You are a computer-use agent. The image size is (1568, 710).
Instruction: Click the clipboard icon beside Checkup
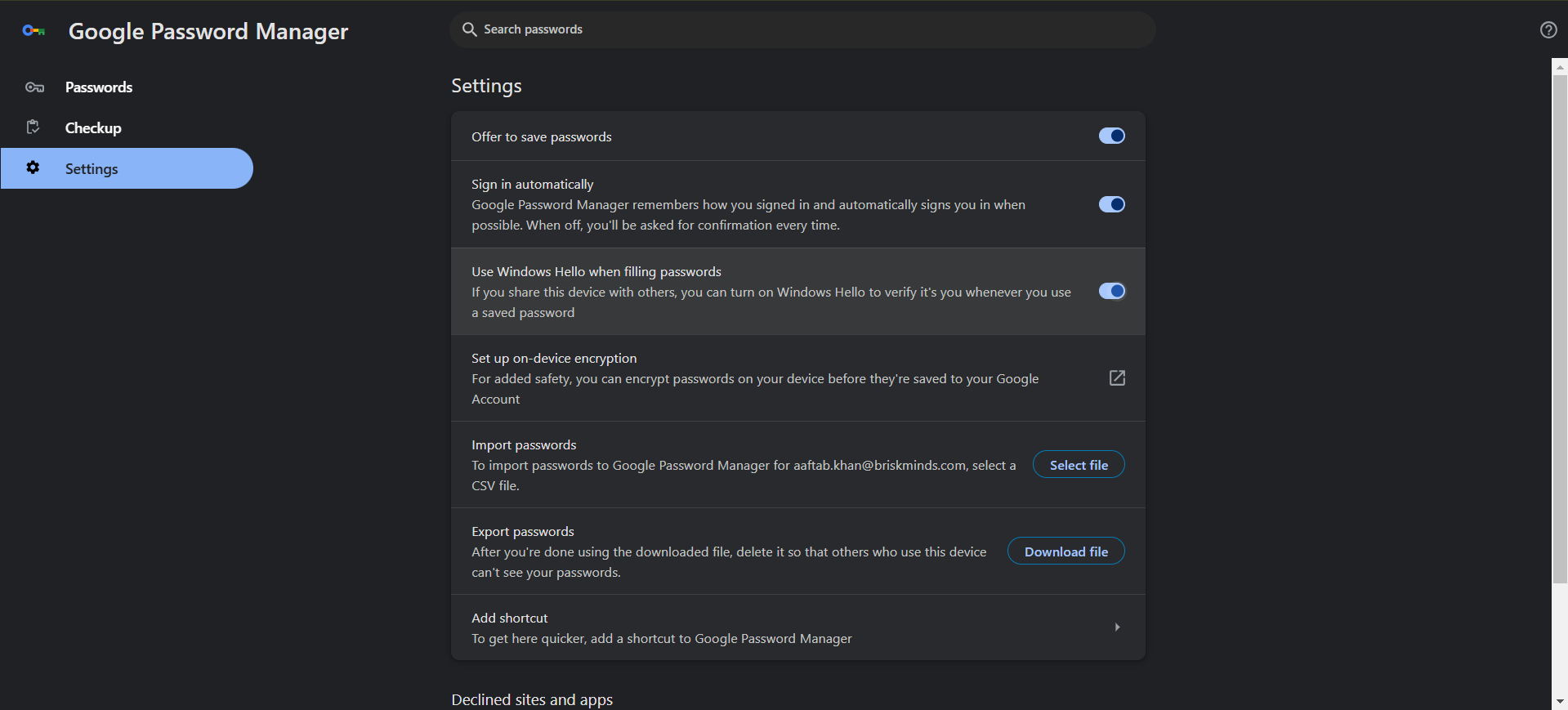coord(34,127)
